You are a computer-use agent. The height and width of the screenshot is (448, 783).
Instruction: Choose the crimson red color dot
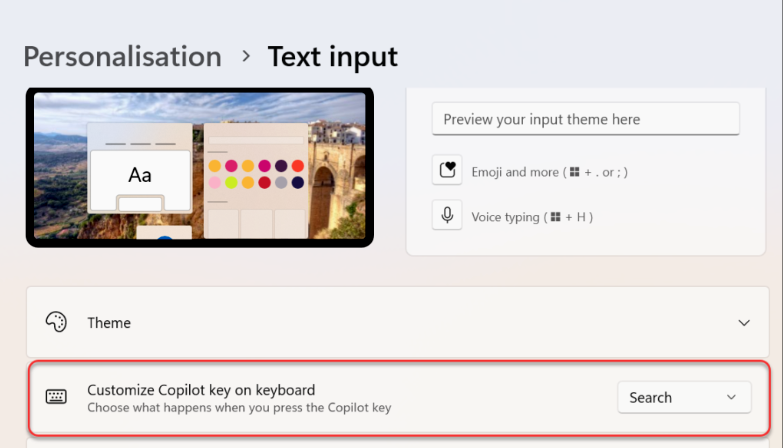[x=264, y=183]
